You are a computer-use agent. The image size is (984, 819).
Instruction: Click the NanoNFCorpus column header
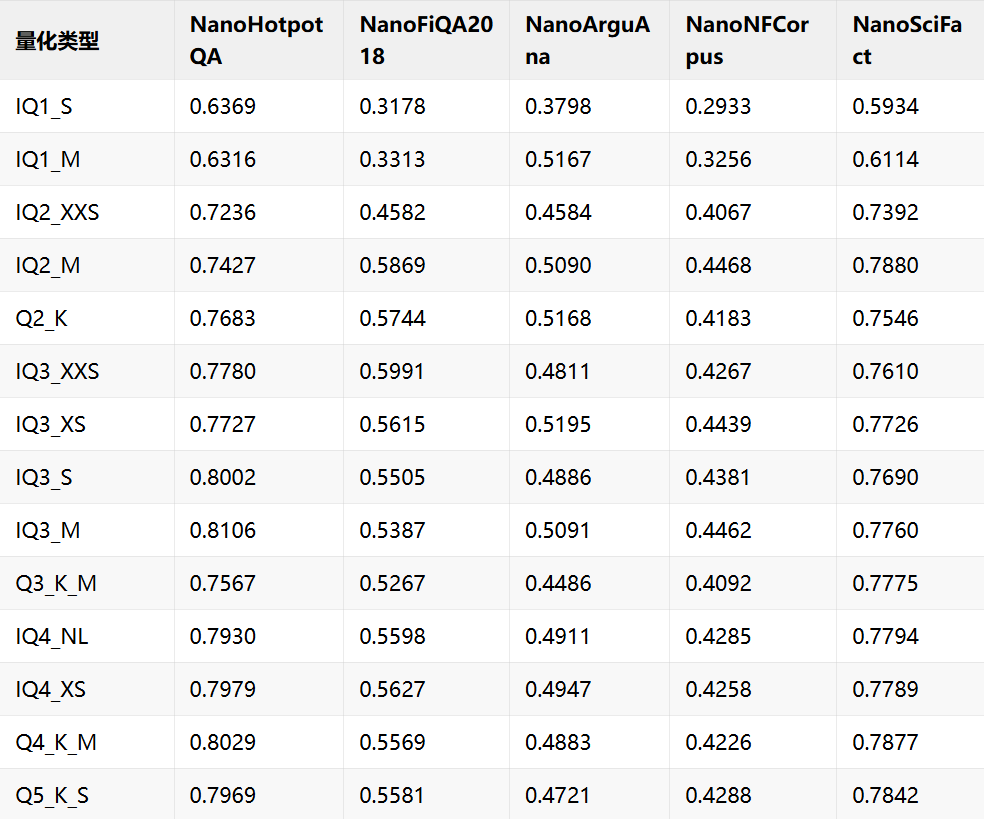click(747, 41)
